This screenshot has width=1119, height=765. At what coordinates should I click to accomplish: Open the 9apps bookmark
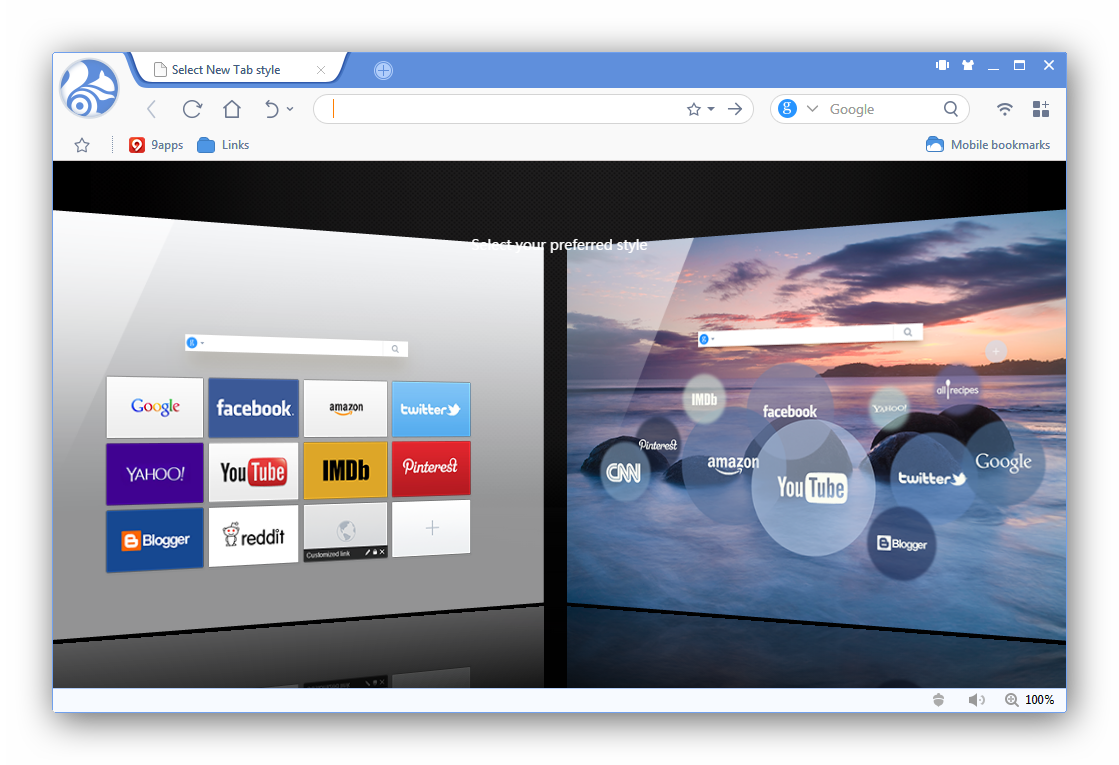(156, 145)
